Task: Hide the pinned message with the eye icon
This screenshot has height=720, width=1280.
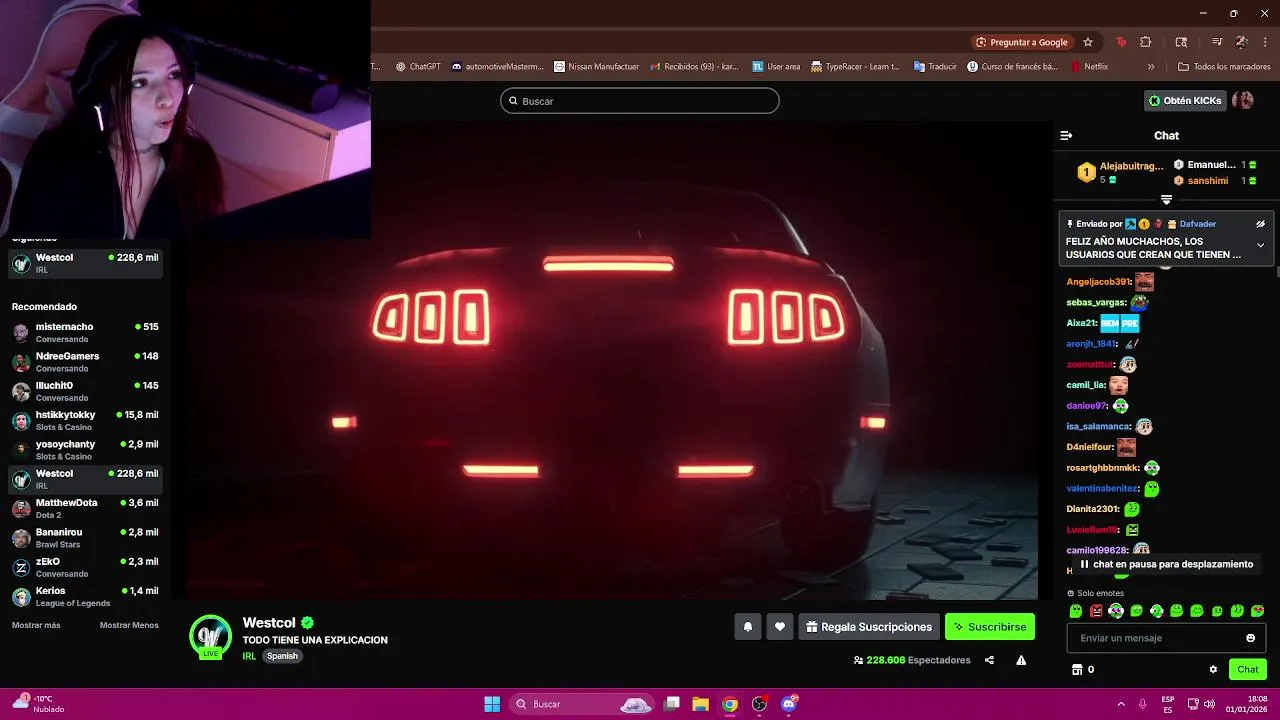Action: point(1260,224)
